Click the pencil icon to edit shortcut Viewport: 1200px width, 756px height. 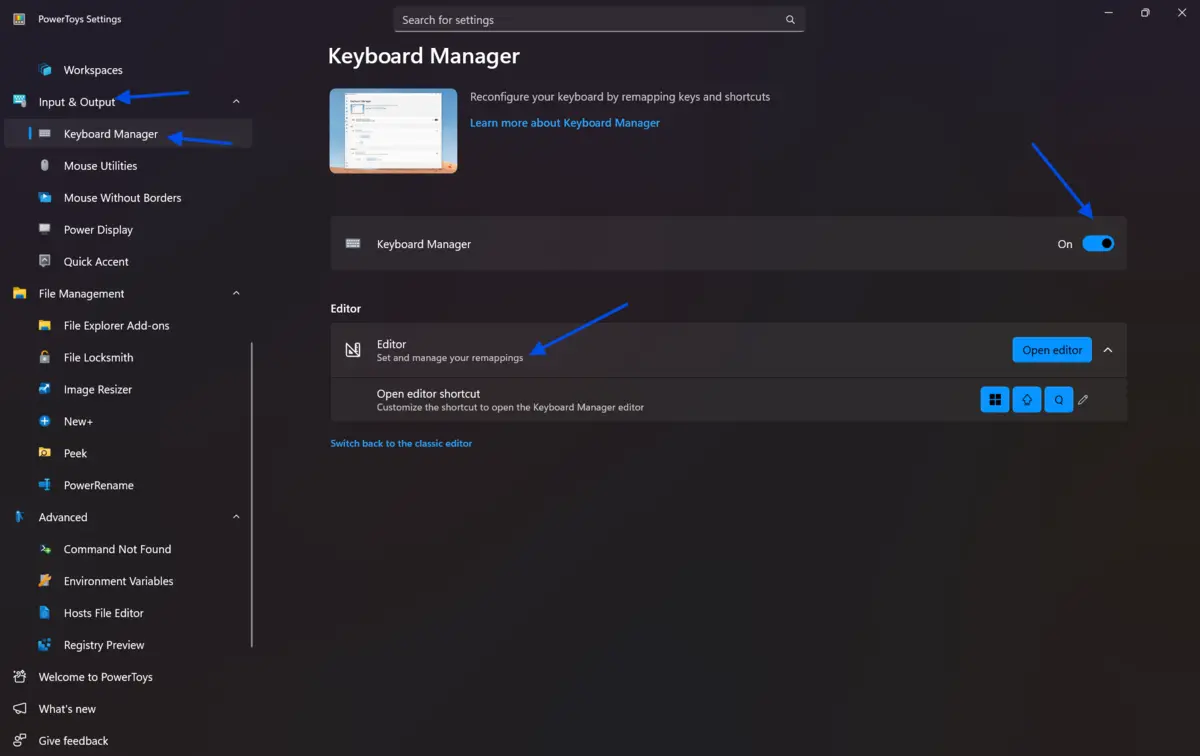click(x=1083, y=400)
